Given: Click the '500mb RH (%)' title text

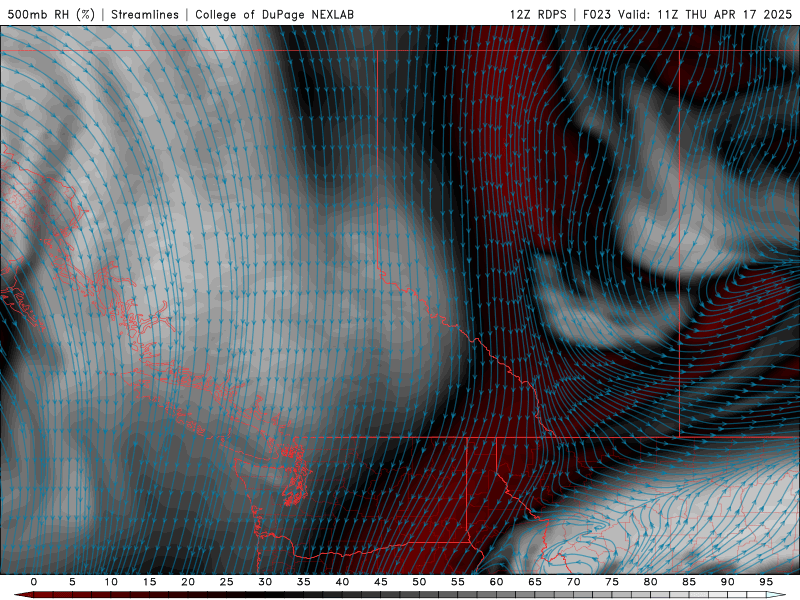Looking at the screenshot, I should pyautogui.click(x=51, y=14).
